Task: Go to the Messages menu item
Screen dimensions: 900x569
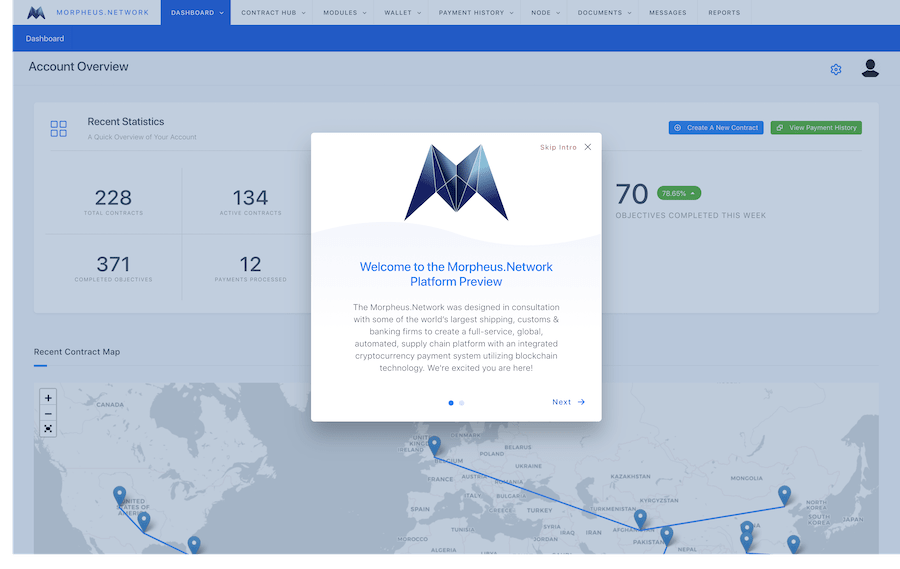Action: tap(667, 13)
